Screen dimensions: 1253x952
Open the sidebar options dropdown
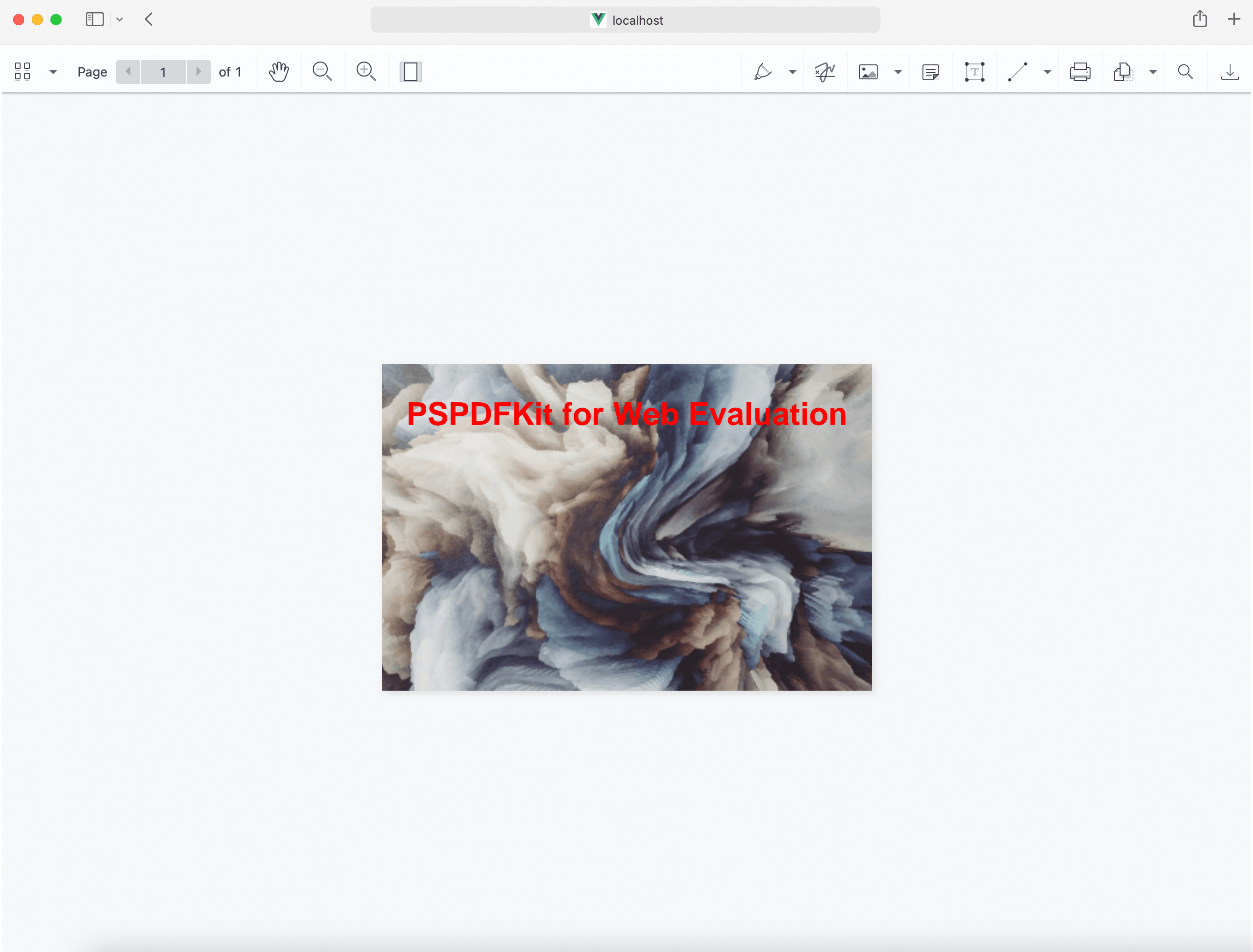click(53, 71)
